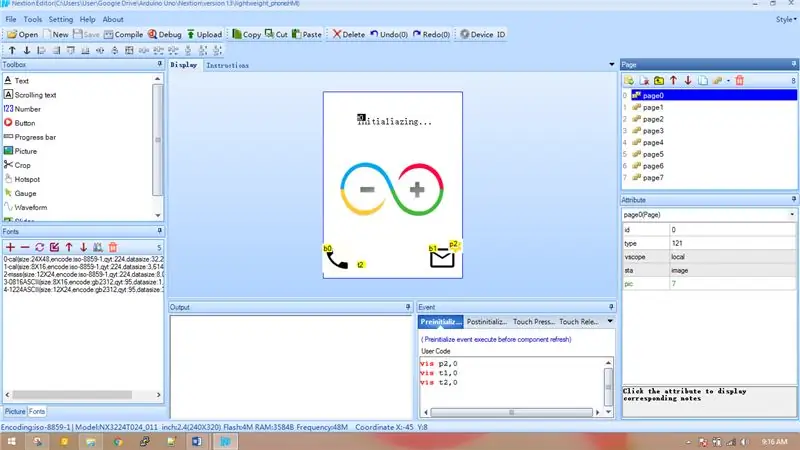This screenshot has width=800, height=450.
Task: Upload the project to the device
Action: tap(204, 34)
